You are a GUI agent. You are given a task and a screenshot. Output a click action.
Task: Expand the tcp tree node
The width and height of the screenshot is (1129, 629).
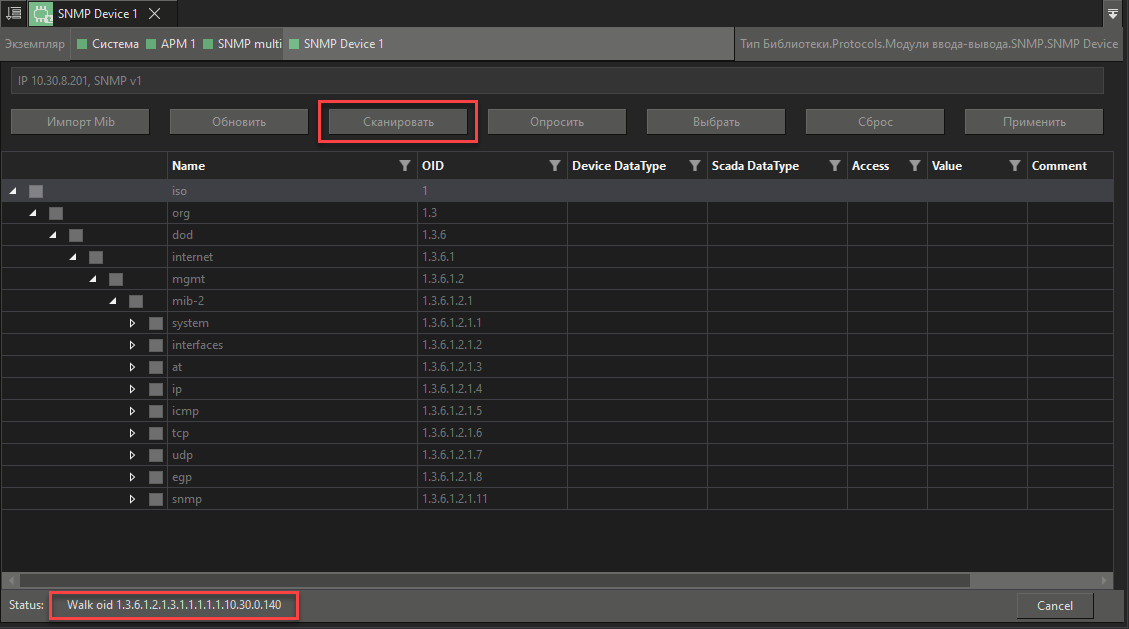pyautogui.click(x=132, y=432)
